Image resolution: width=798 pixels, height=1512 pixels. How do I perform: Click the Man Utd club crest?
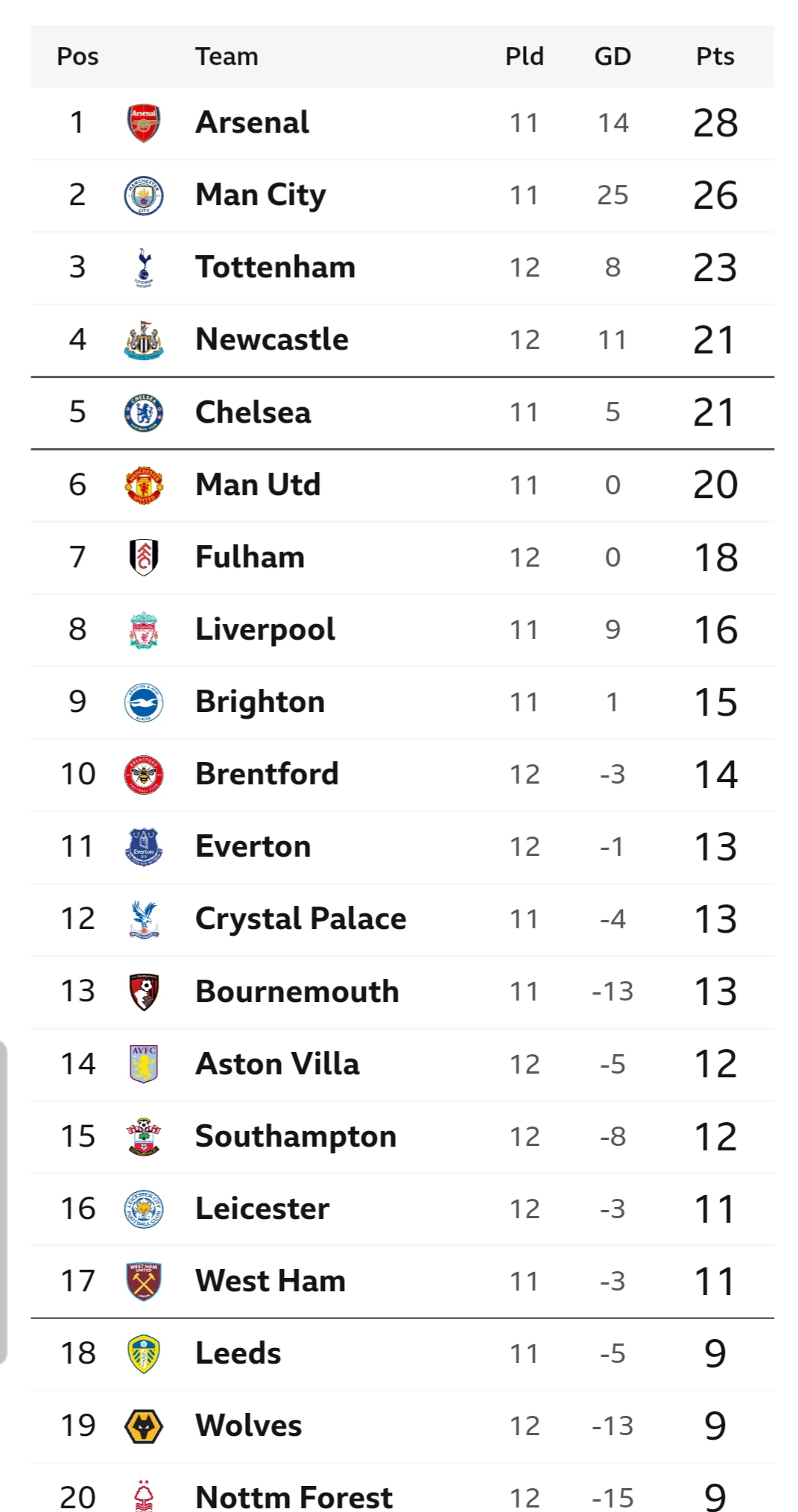[144, 485]
